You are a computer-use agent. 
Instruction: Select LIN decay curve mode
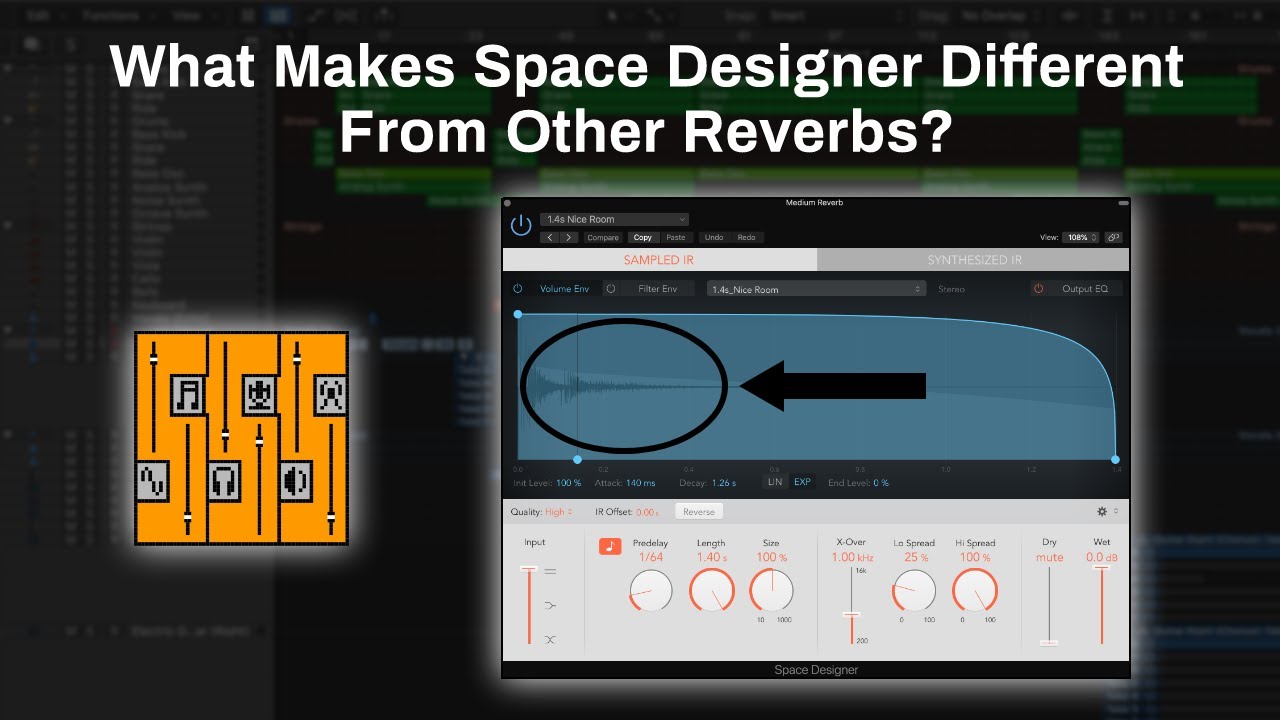(774, 482)
